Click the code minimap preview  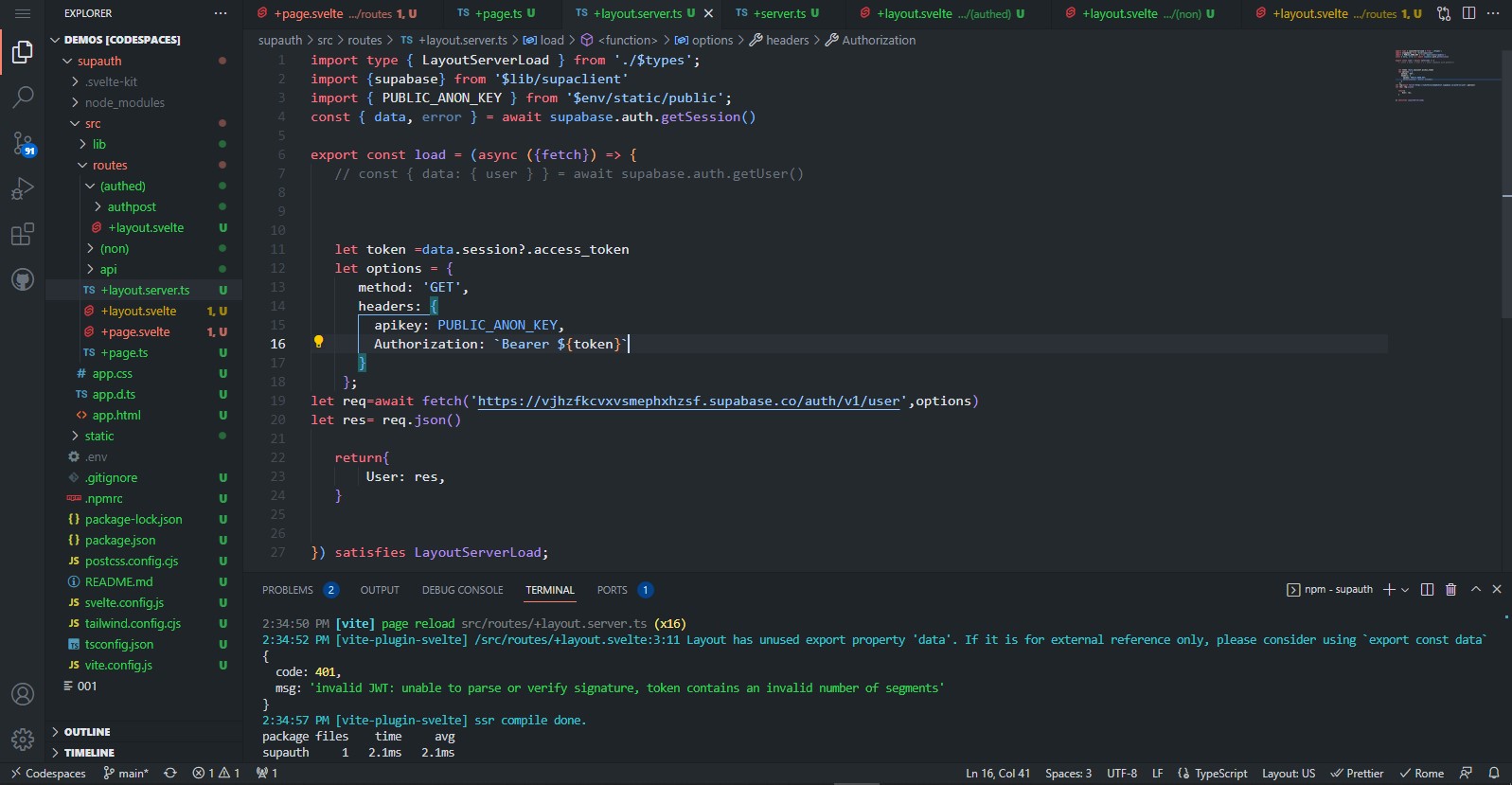coord(1446,76)
